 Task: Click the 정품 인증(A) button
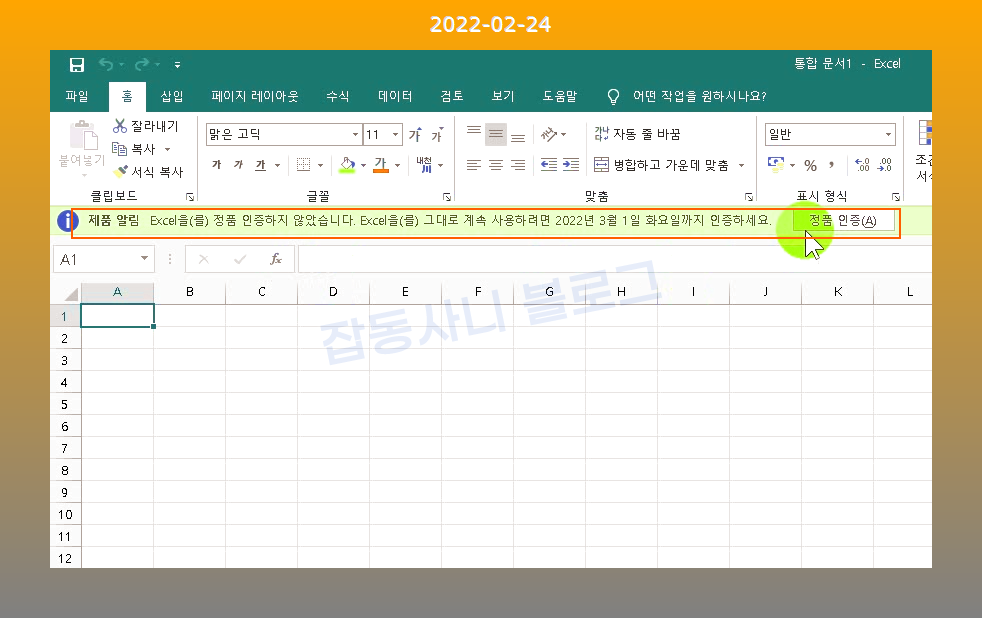coord(843,220)
